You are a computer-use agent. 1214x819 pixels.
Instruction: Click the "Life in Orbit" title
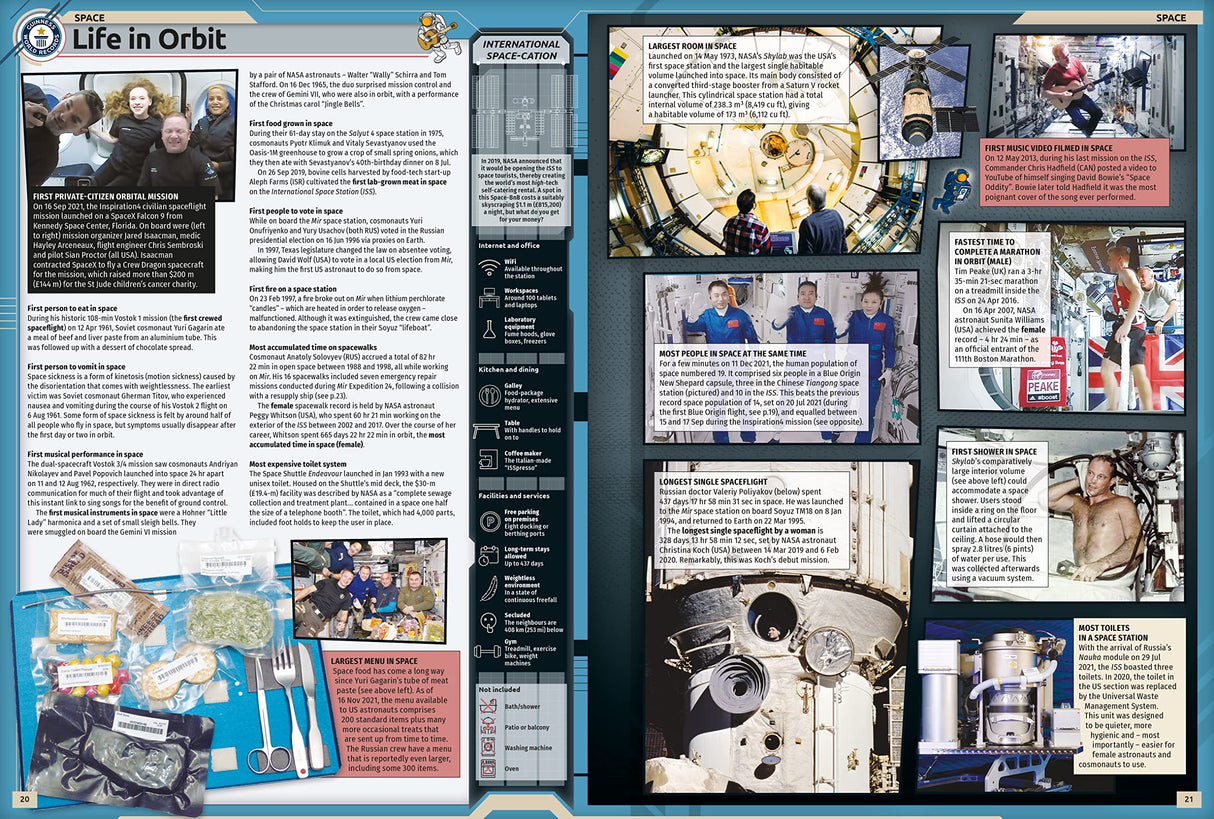coord(149,41)
